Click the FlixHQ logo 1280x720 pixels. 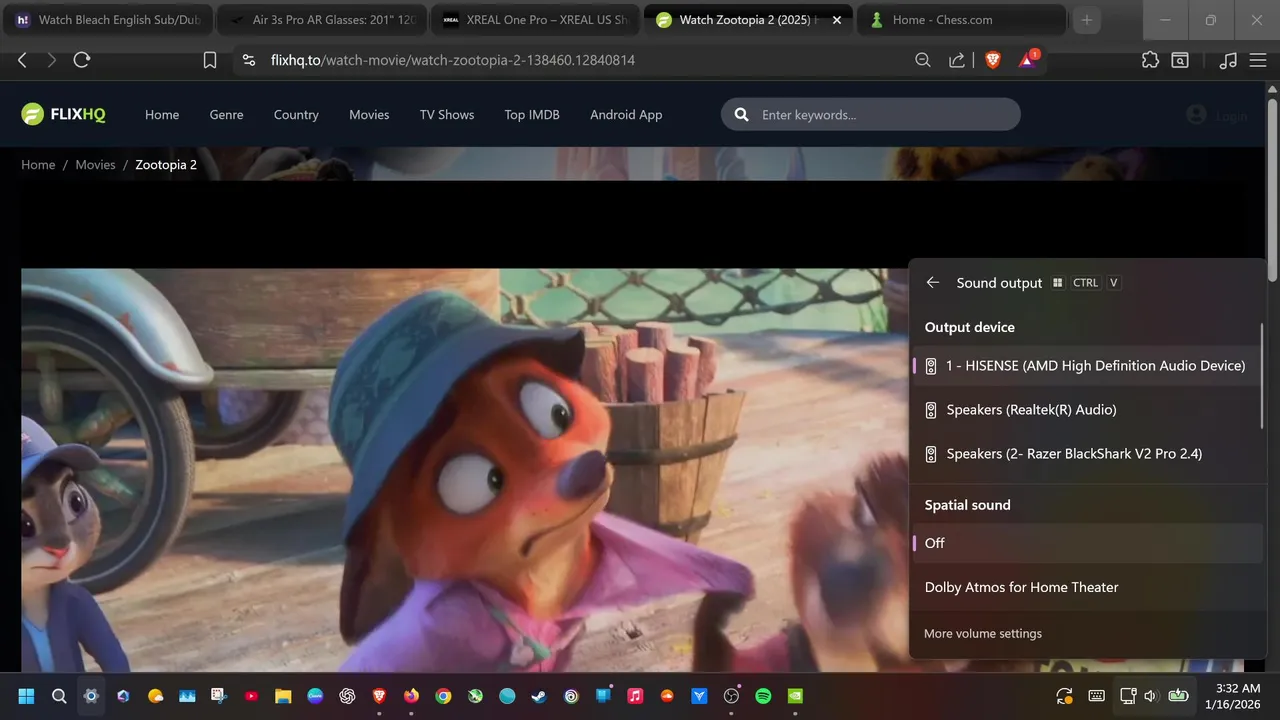pos(63,114)
